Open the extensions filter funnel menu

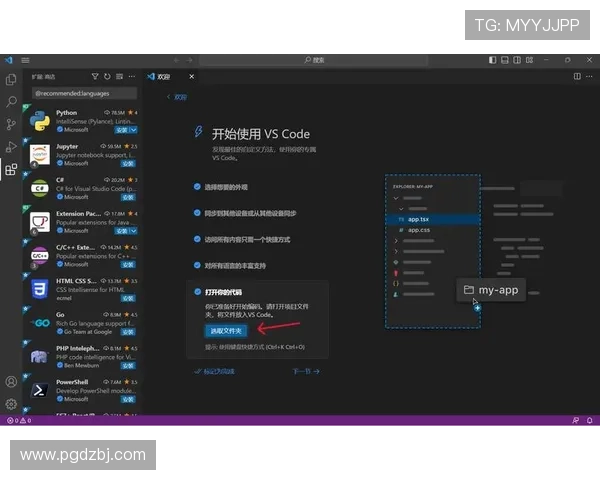pos(95,77)
